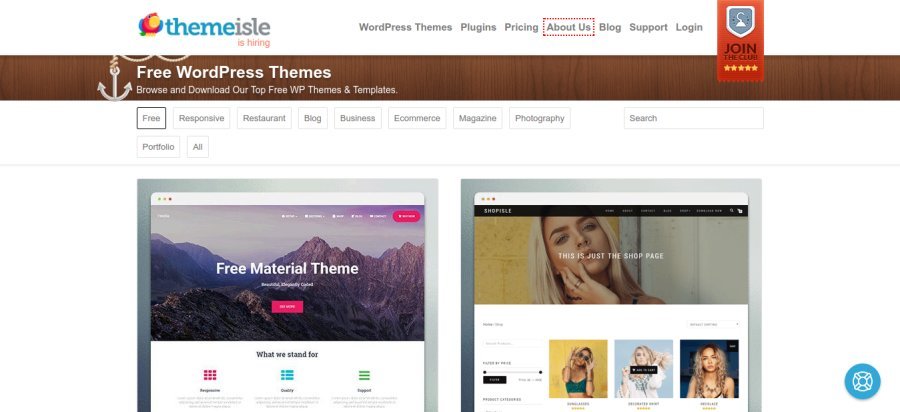This screenshot has height=412, width=900.
Task: Open WordPress Themes menu item
Action: click(x=405, y=27)
